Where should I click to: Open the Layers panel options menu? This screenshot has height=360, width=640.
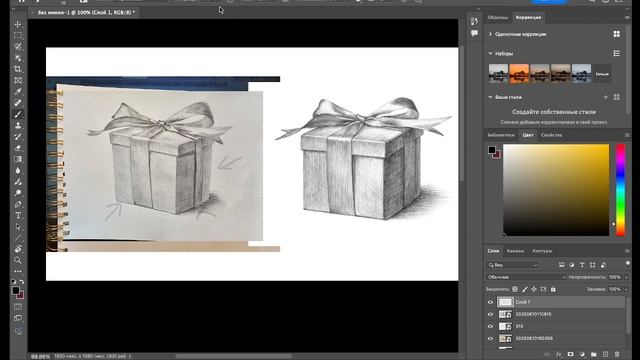627,251
